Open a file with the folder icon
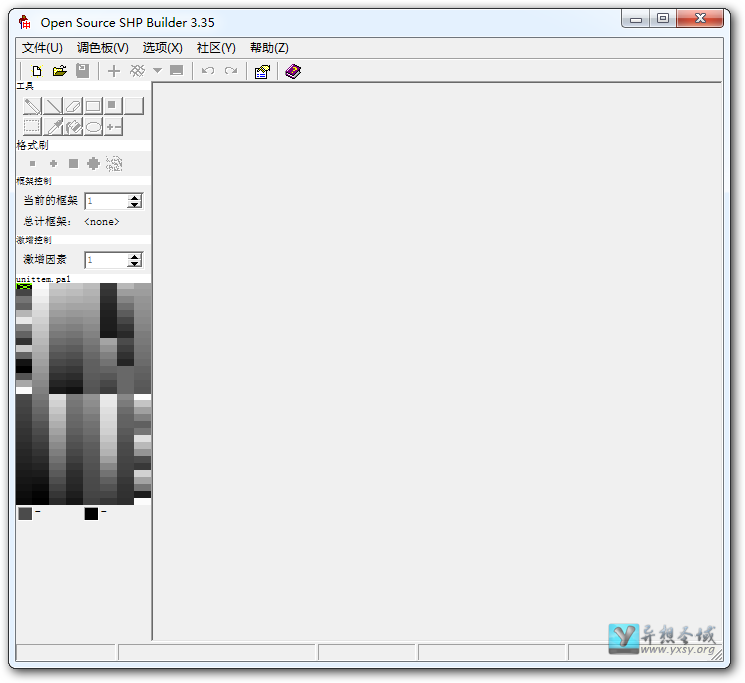The width and height of the screenshot is (745, 683). click(x=60, y=71)
